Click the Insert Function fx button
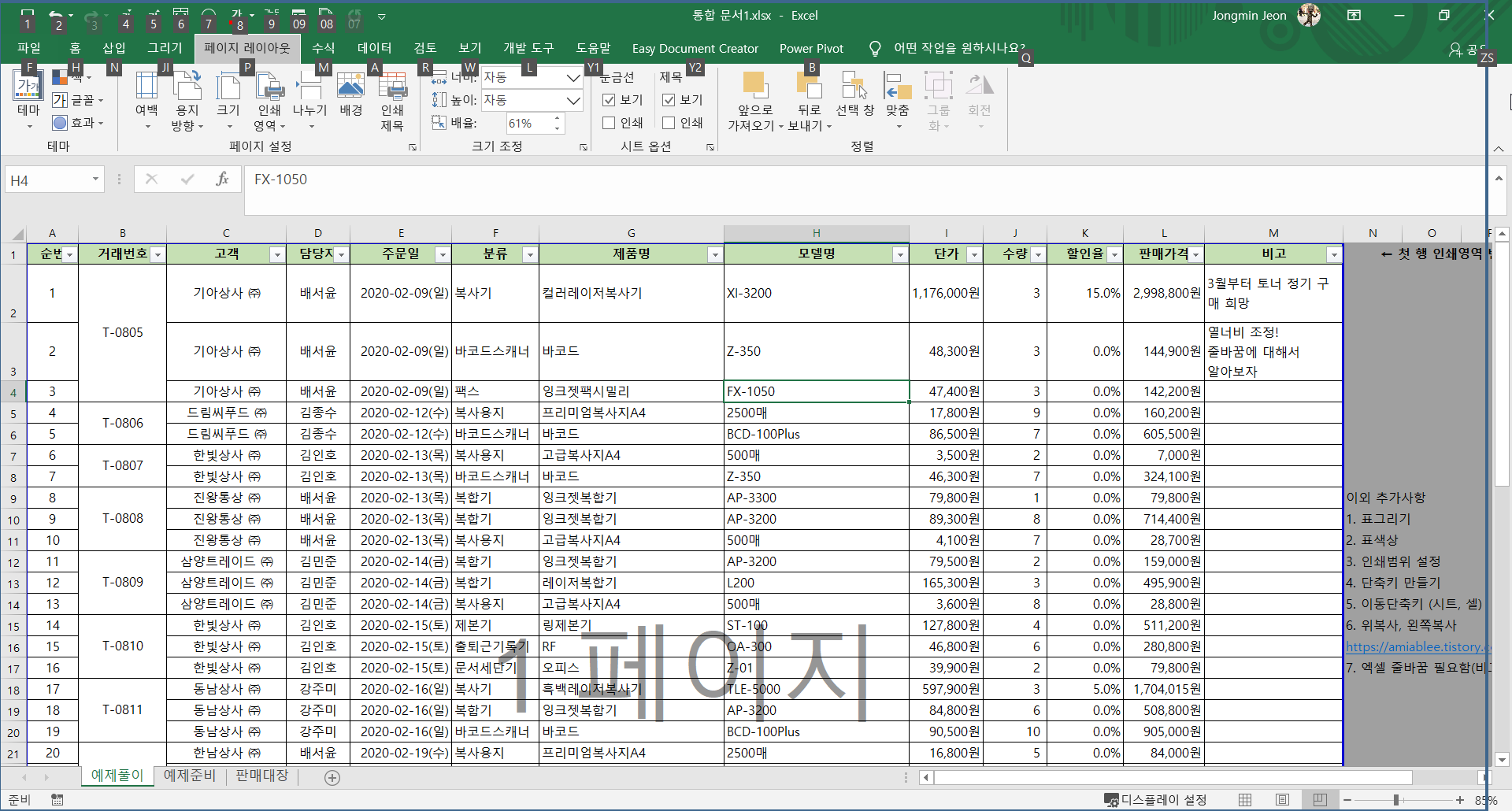This screenshot has height=811, width=1512. [x=222, y=180]
